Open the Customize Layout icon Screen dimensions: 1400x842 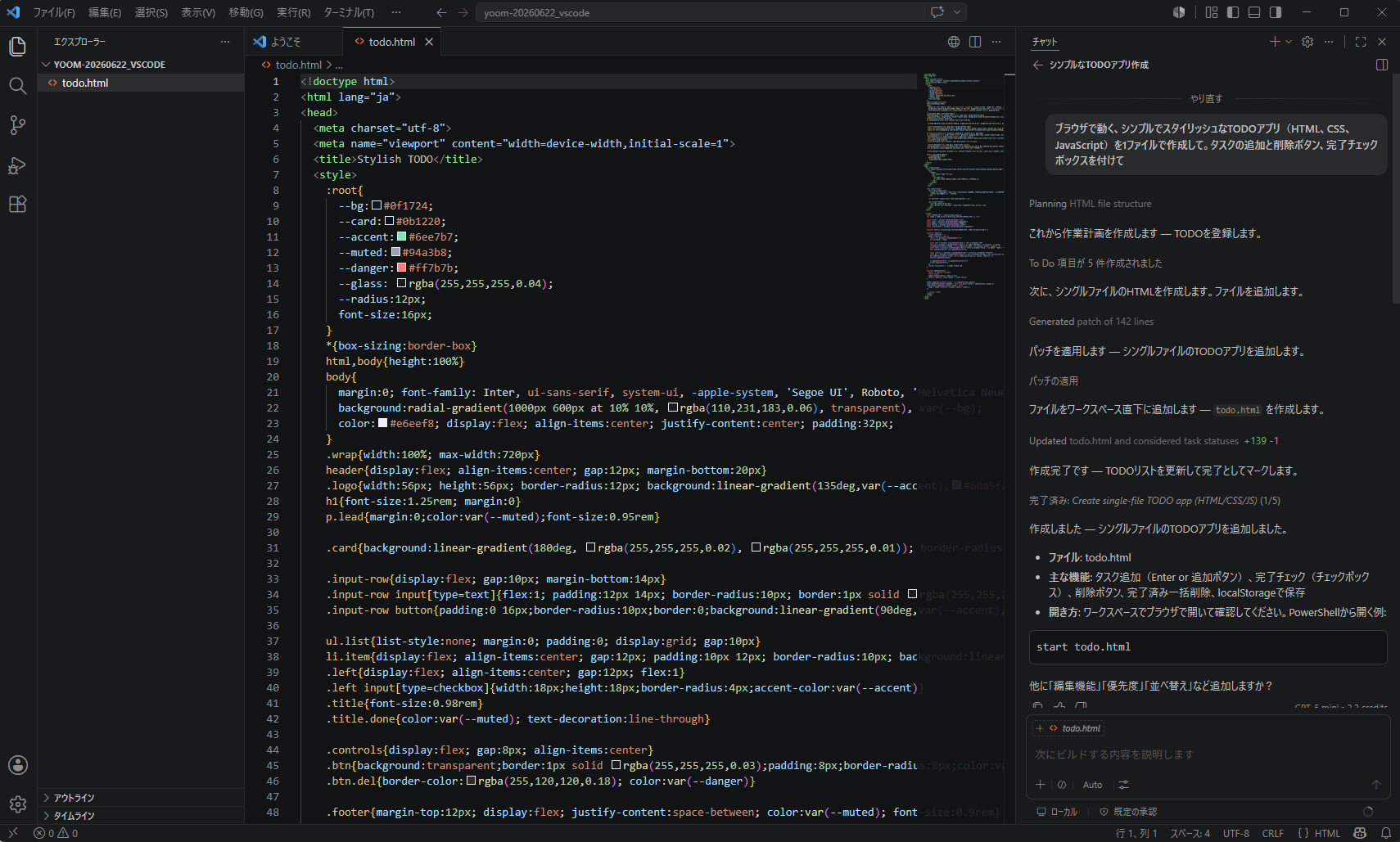[1212, 12]
